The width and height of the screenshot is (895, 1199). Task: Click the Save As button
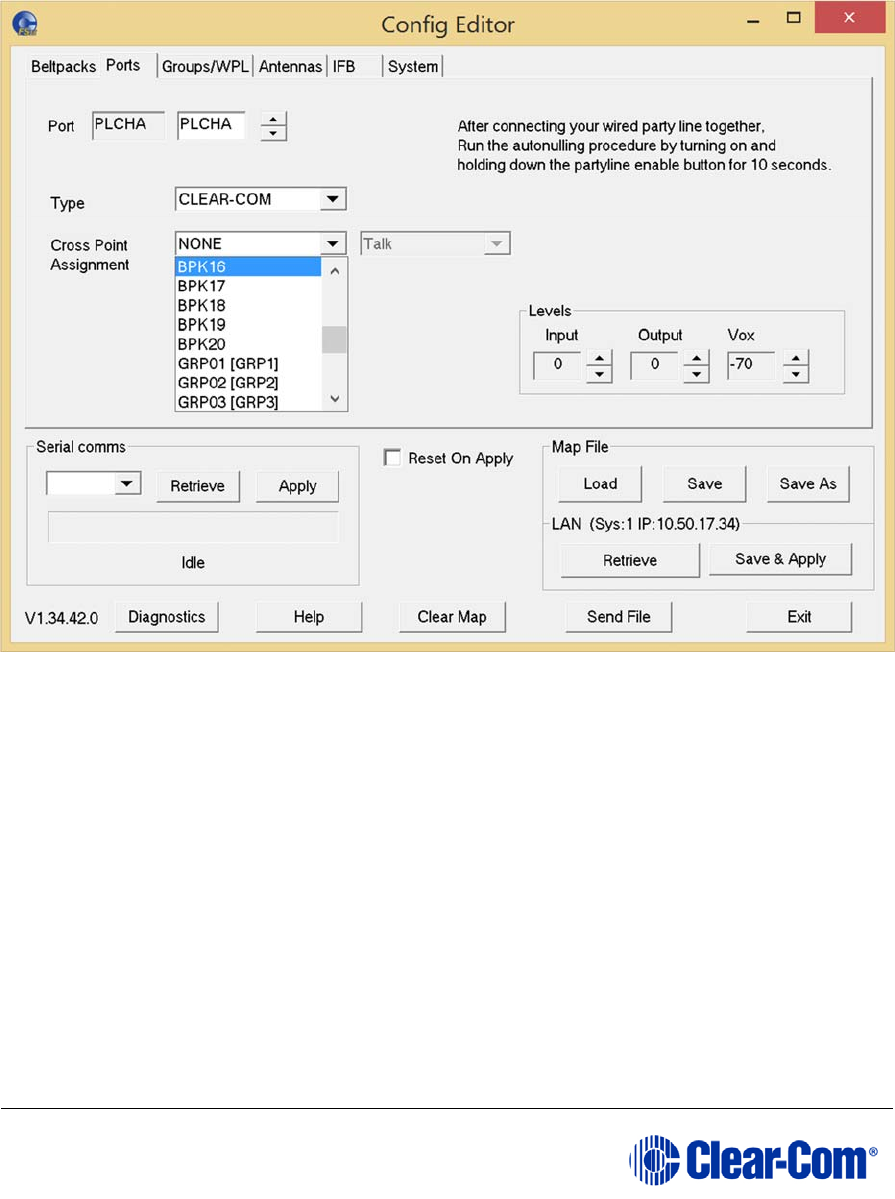(x=808, y=484)
